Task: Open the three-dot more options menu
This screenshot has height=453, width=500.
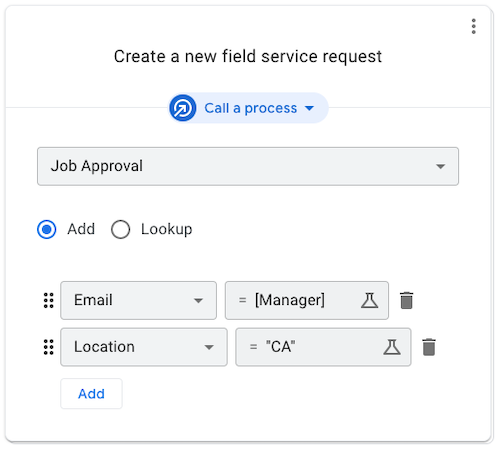Action: (473, 26)
